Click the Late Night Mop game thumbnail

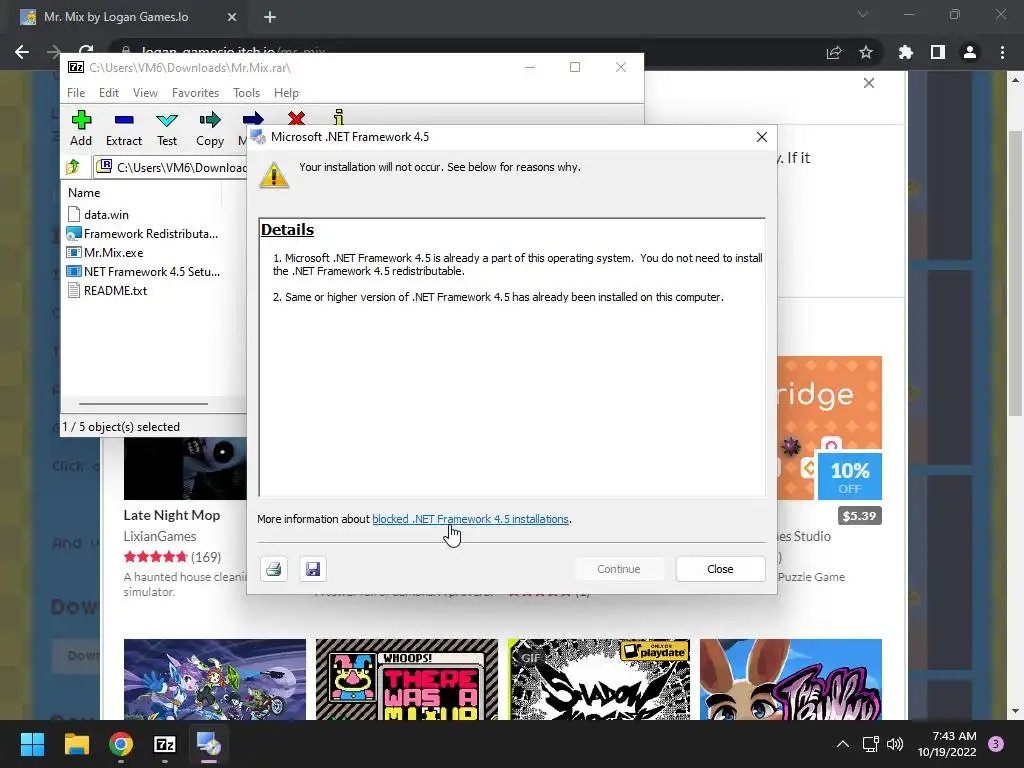[x=185, y=468]
